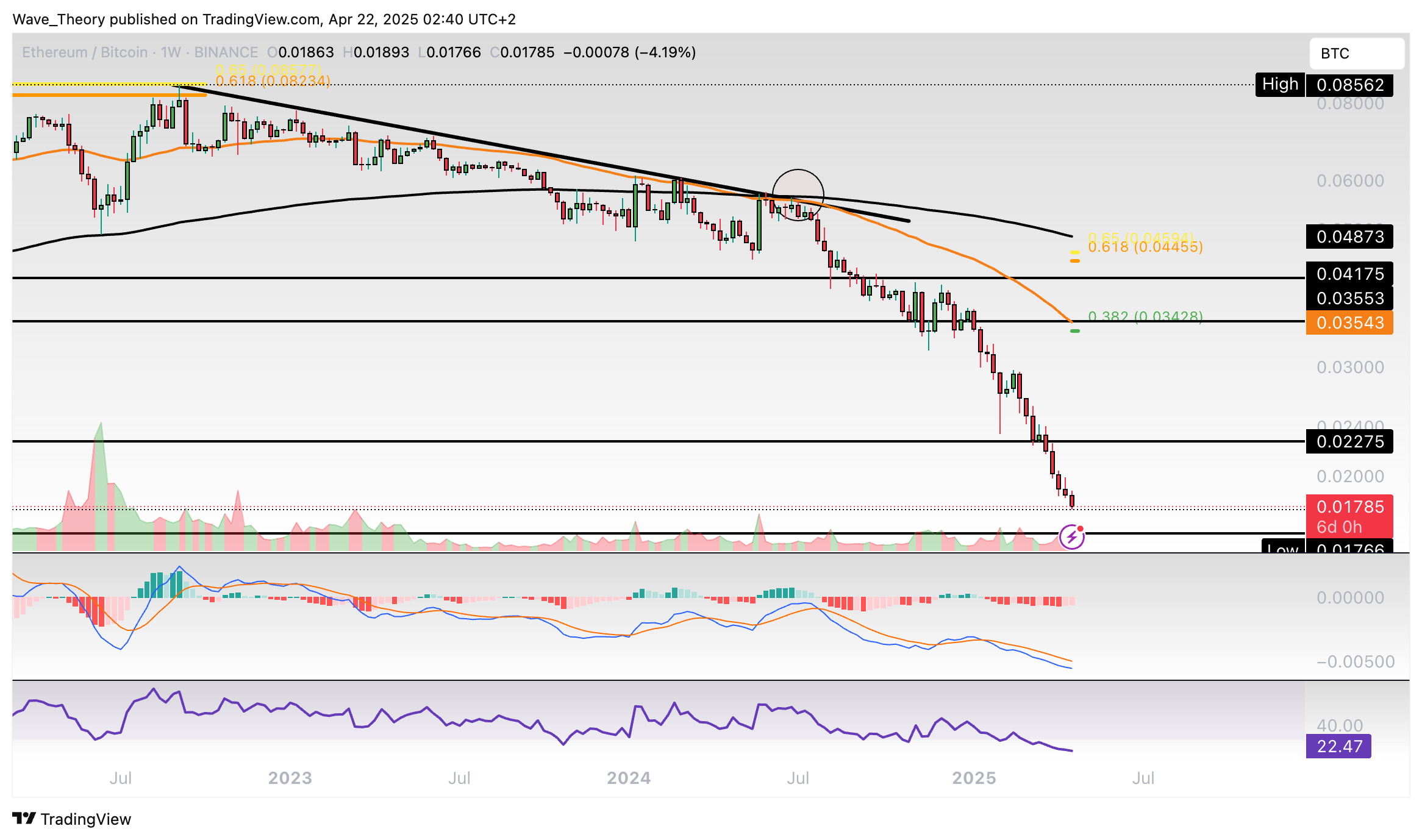1422x840 pixels.
Task: Click the purple 22.47 RSI value label
Action: [x=1338, y=746]
